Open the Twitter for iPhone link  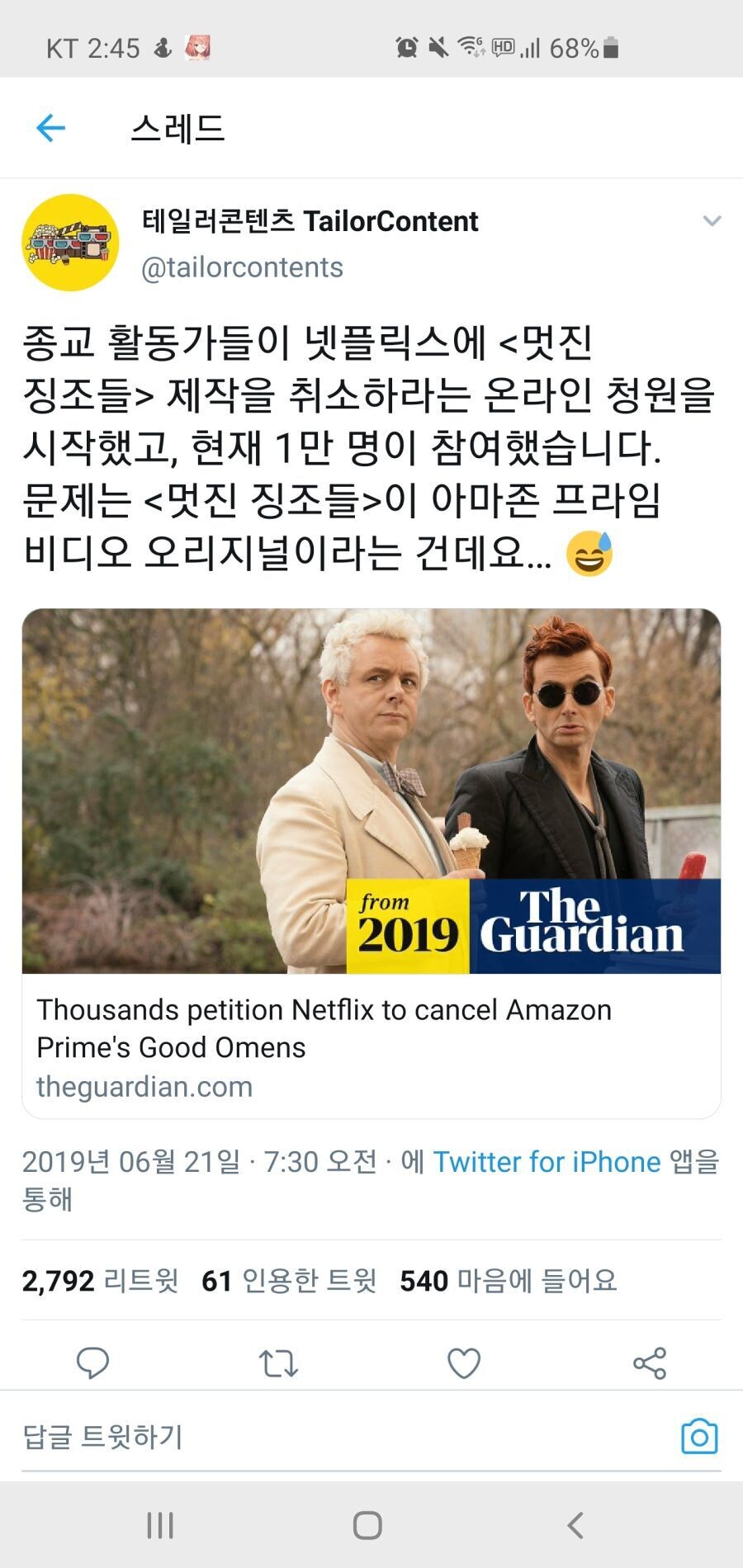pyautogui.click(x=547, y=1162)
